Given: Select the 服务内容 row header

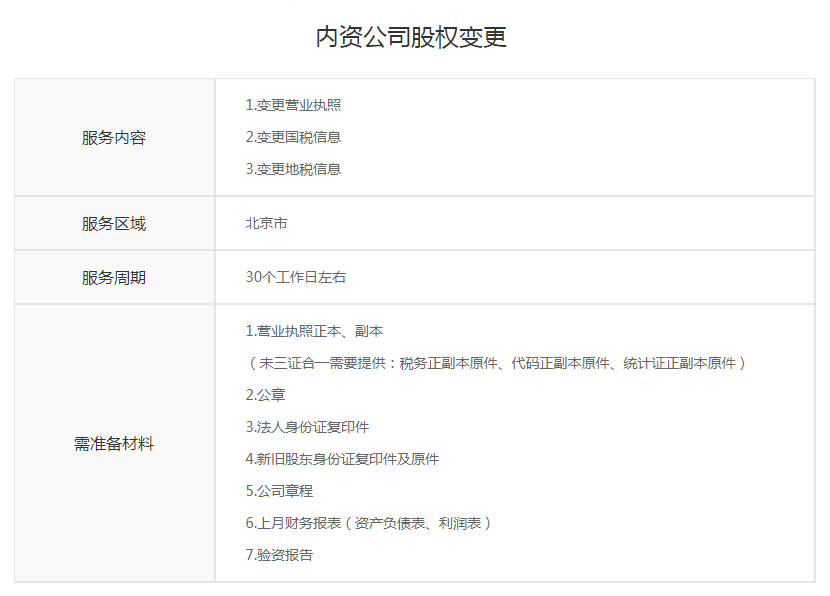Looking at the screenshot, I should pos(114,138).
